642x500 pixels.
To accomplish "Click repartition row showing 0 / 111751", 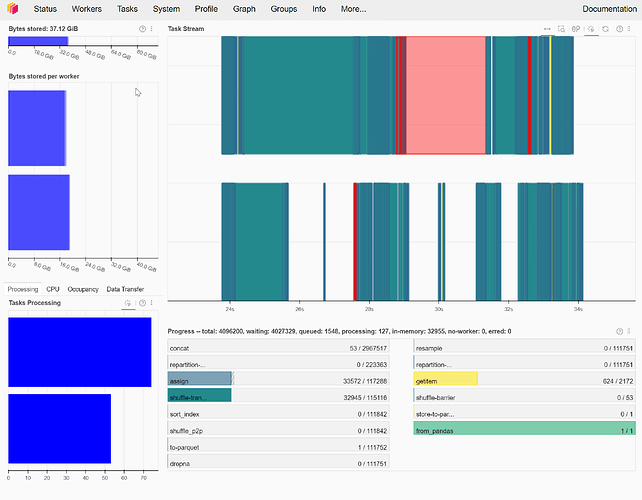I will (x=524, y=364).
